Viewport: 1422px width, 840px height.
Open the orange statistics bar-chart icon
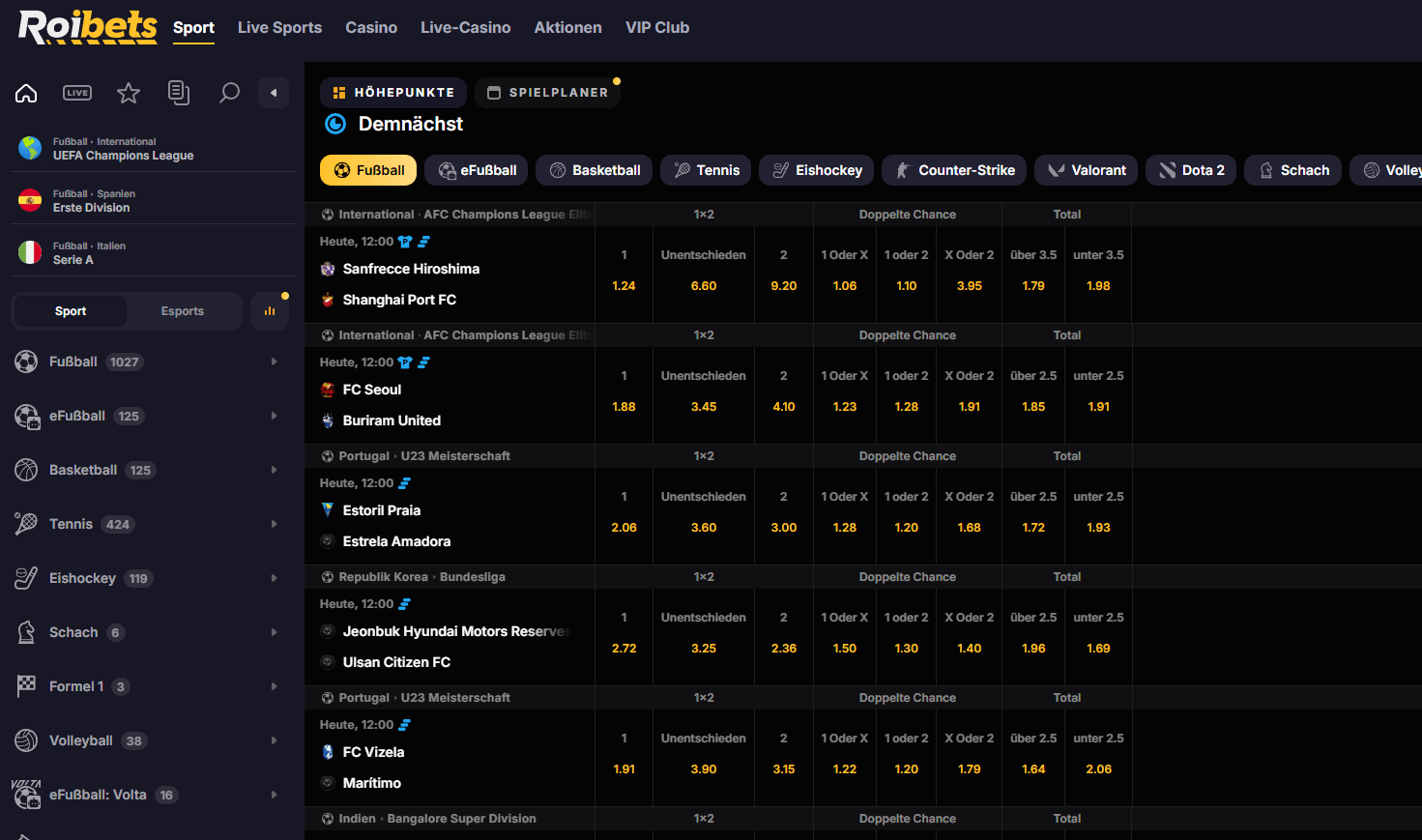270,311
